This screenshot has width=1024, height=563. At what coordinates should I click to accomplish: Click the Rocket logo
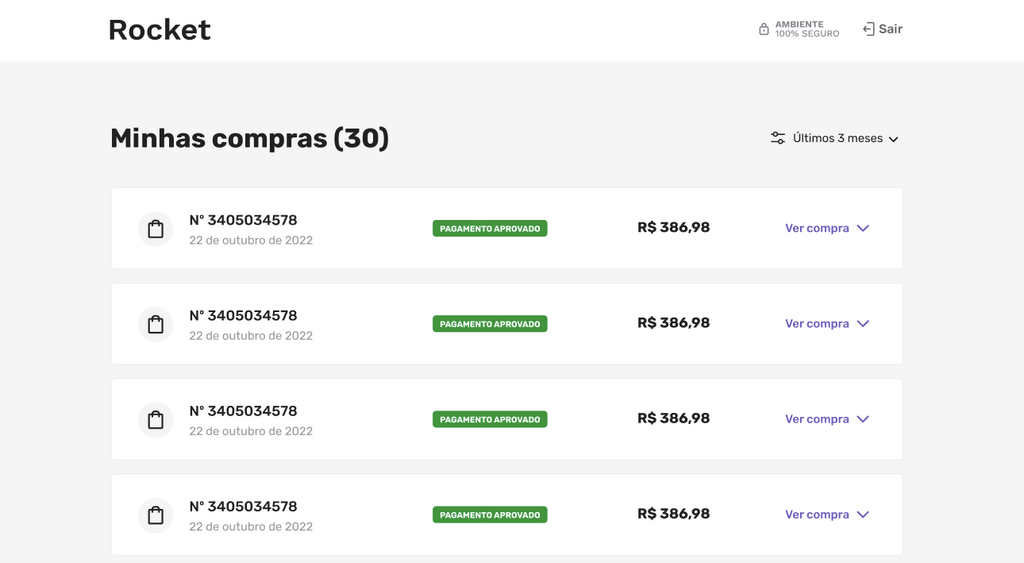(159, 30)
